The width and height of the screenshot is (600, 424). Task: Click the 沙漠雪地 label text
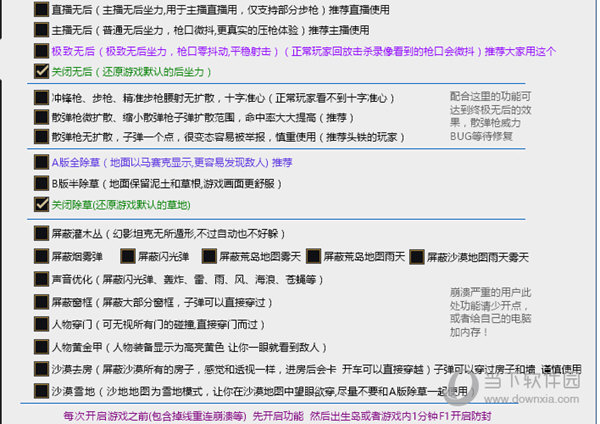[263, 391]
